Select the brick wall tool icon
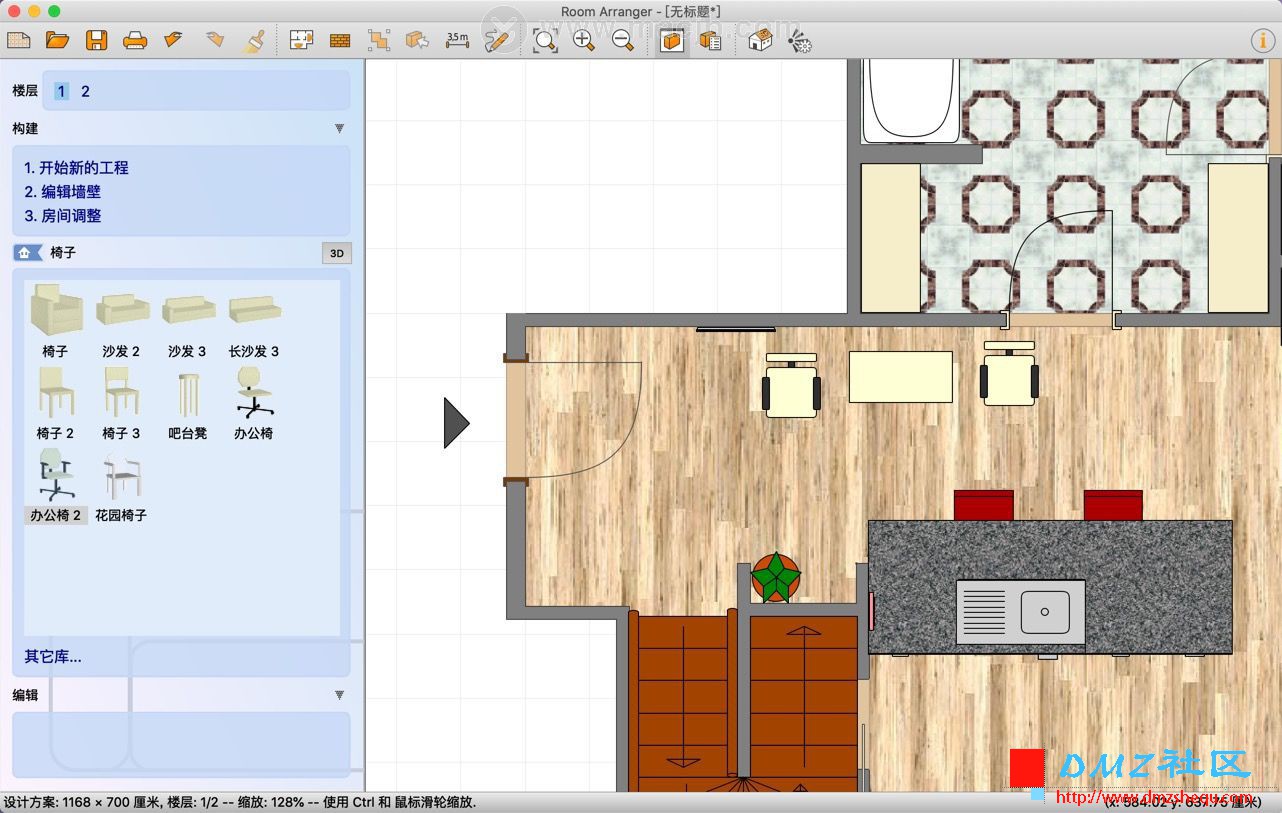 340,41
